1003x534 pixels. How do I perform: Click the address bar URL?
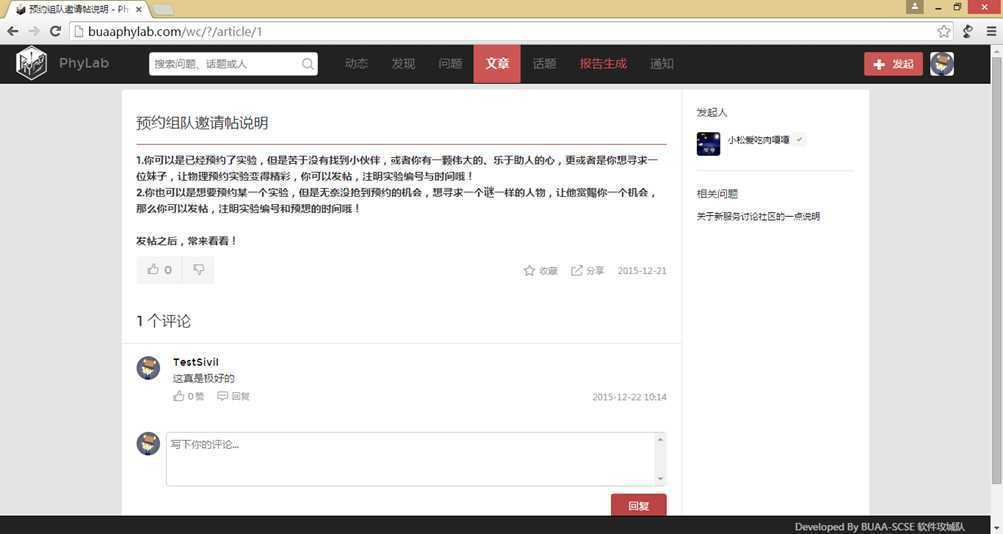(175, 31)
